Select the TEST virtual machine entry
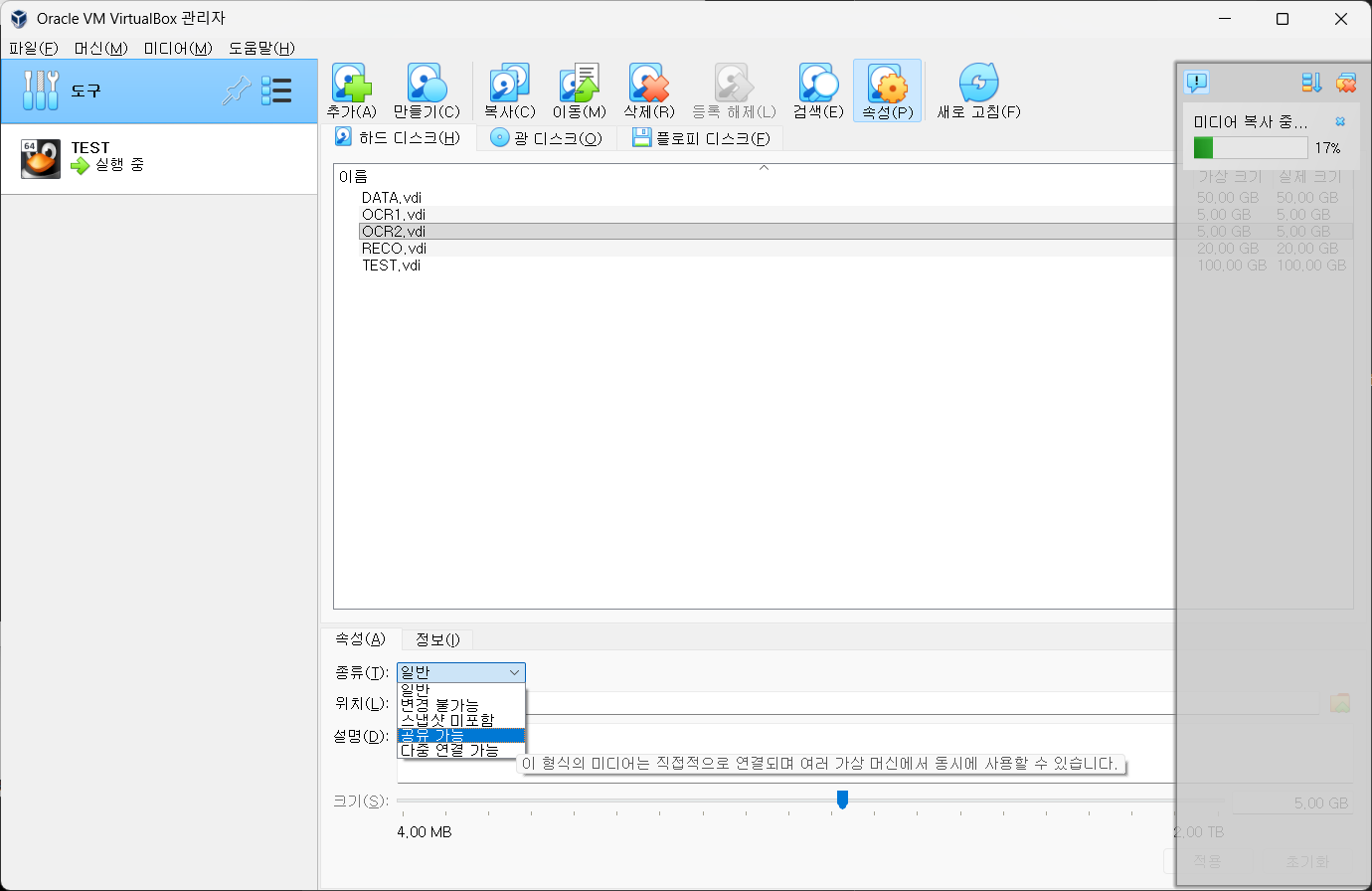 point(159,158)
